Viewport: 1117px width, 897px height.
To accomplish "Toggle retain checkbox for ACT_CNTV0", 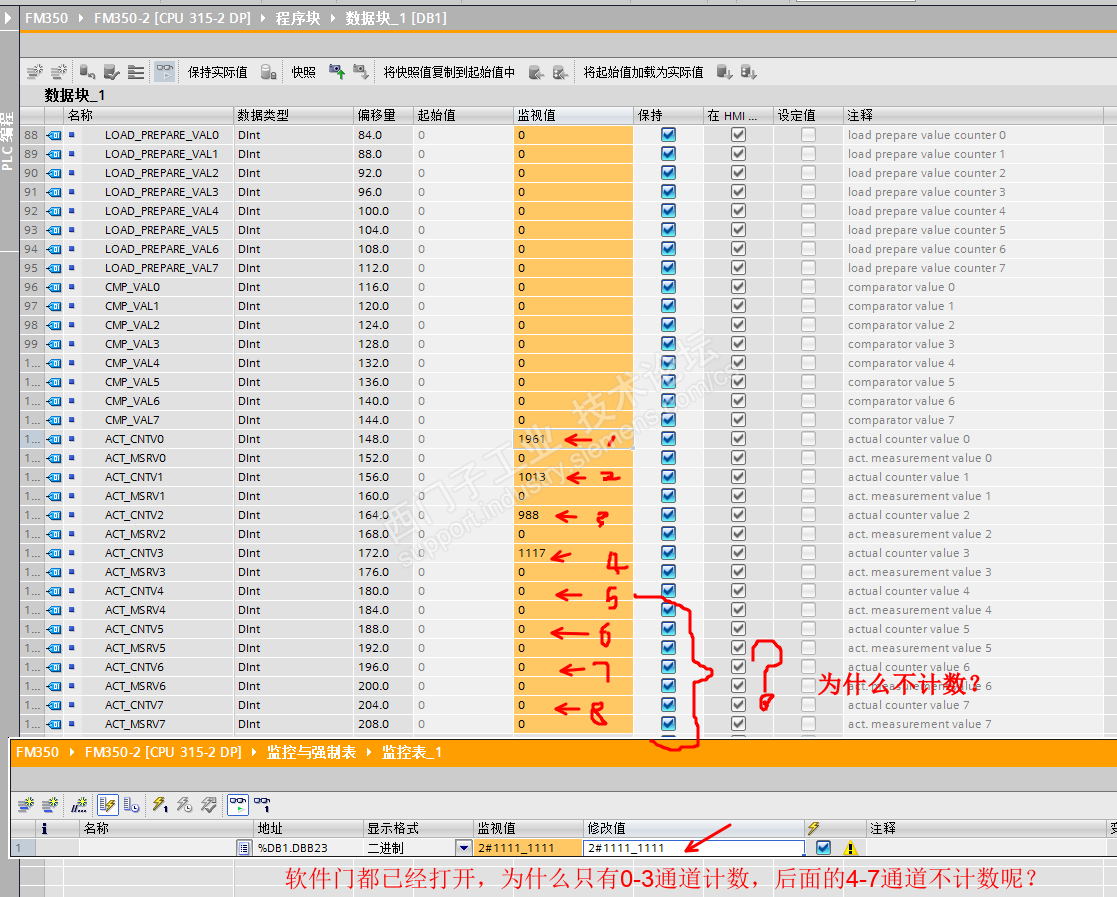I will point(668,439).
